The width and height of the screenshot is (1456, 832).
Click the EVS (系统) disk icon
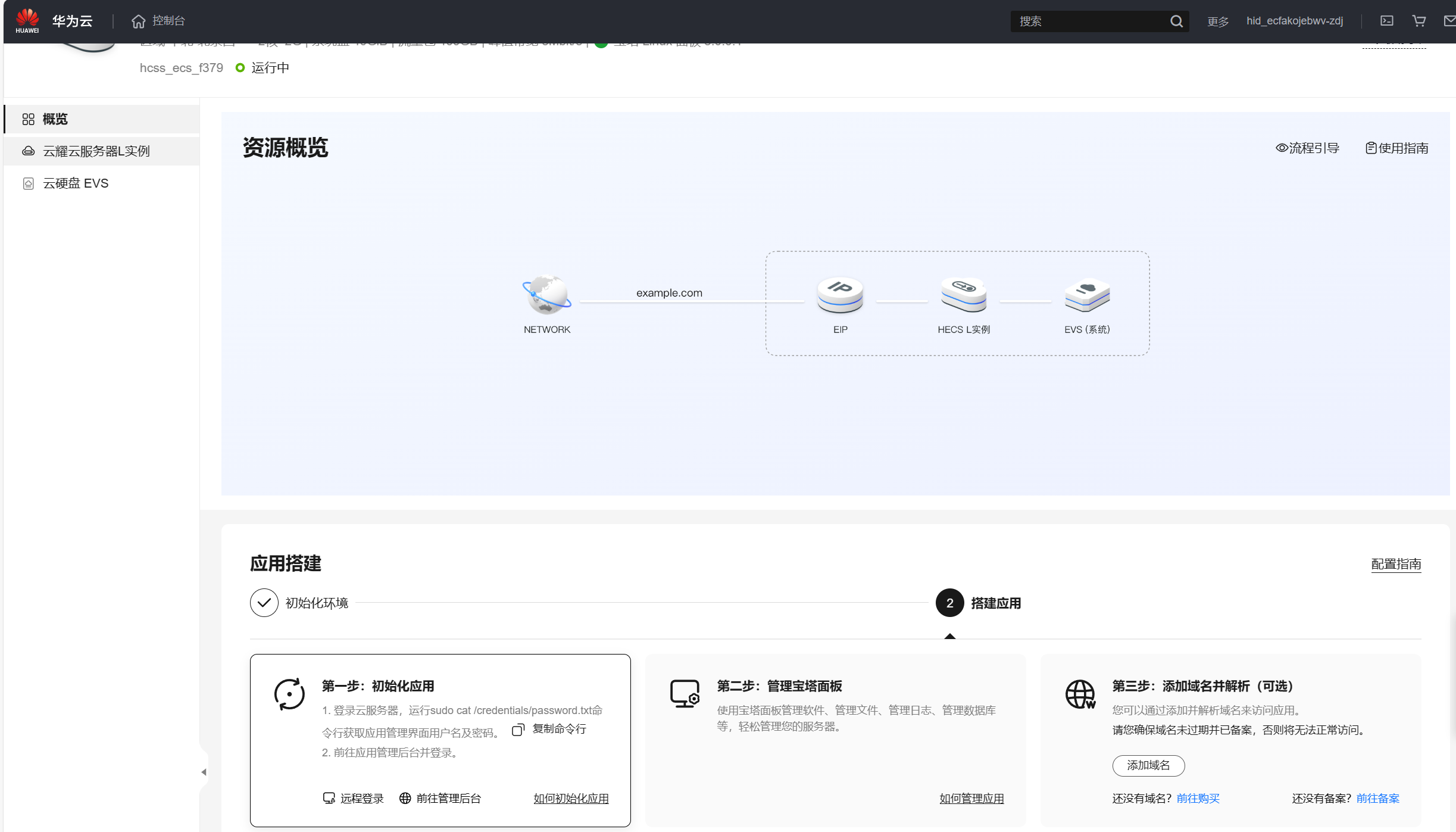1087,295
